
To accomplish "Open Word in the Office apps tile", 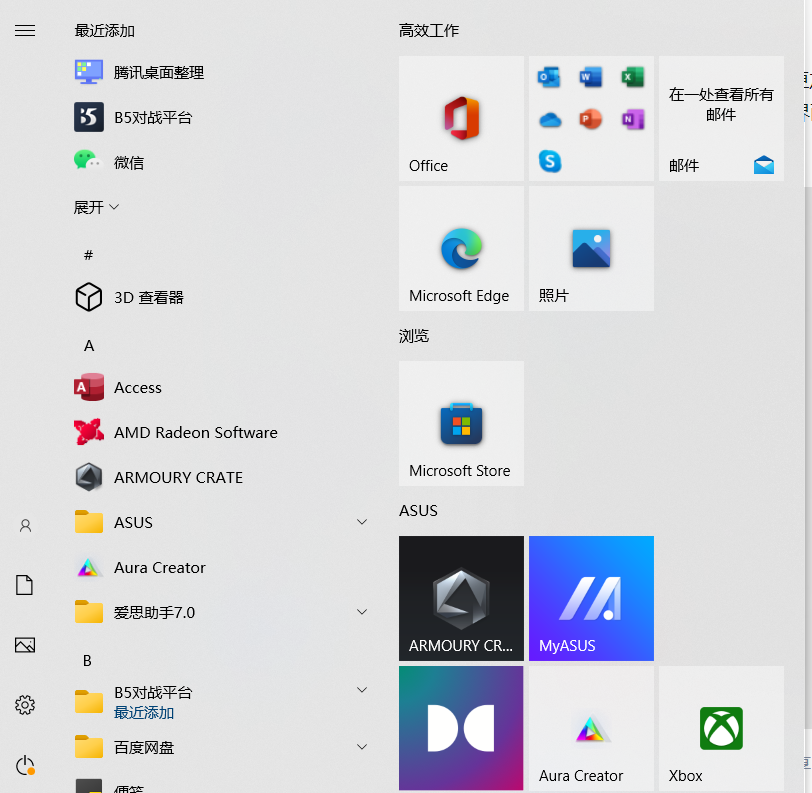I will coord(591,77).
